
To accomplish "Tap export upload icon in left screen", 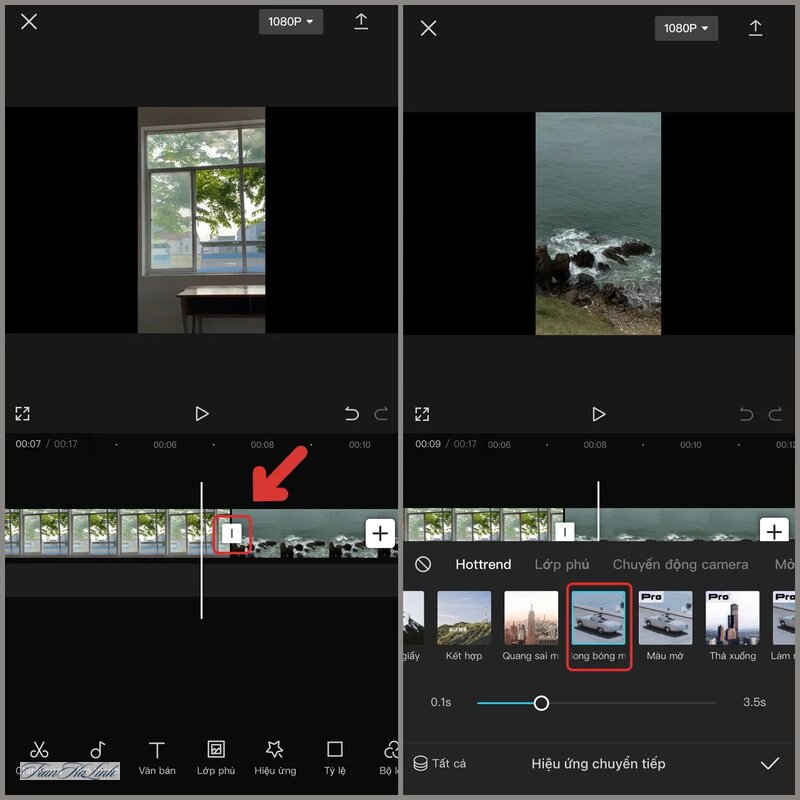I will coord(361,21).
